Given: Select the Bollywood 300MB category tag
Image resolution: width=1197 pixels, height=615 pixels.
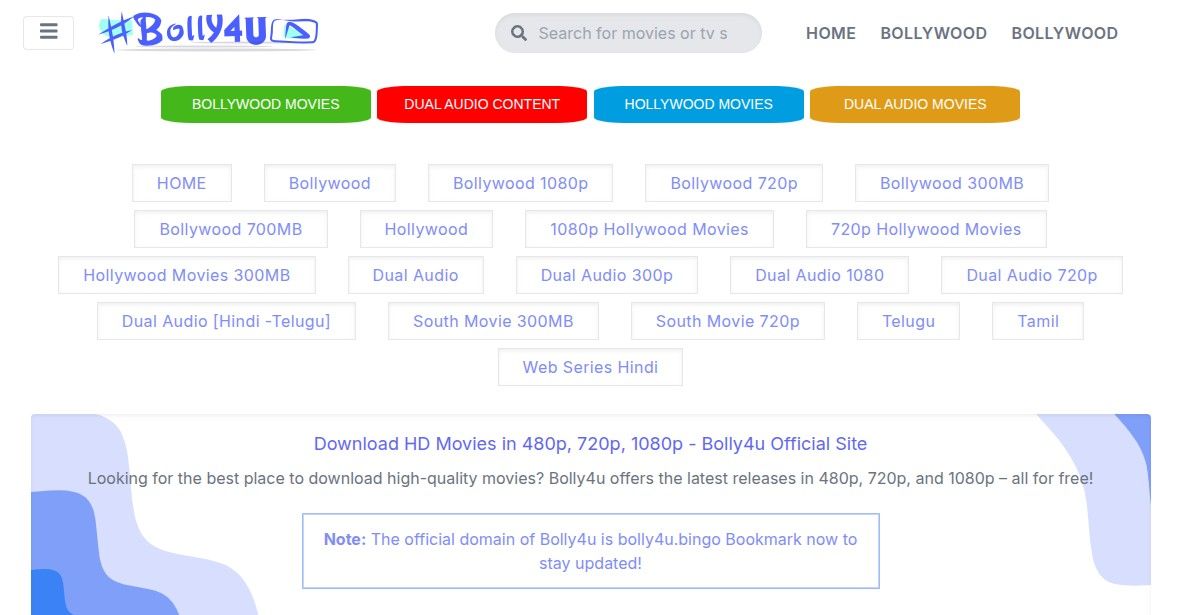Looking at the screenshot, I should (951, 183).
